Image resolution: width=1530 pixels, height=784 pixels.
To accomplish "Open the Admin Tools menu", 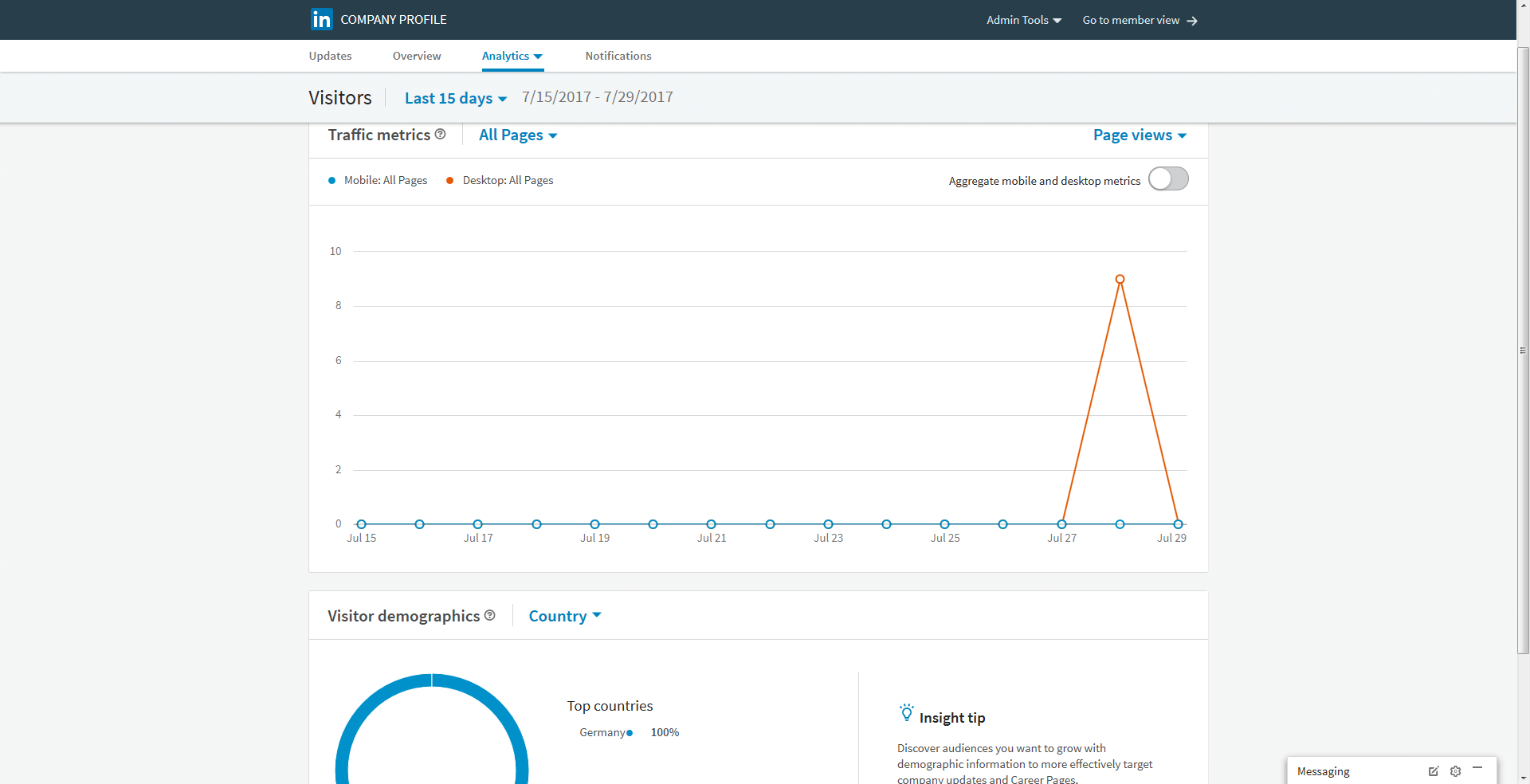I will tap(1023, 20).
